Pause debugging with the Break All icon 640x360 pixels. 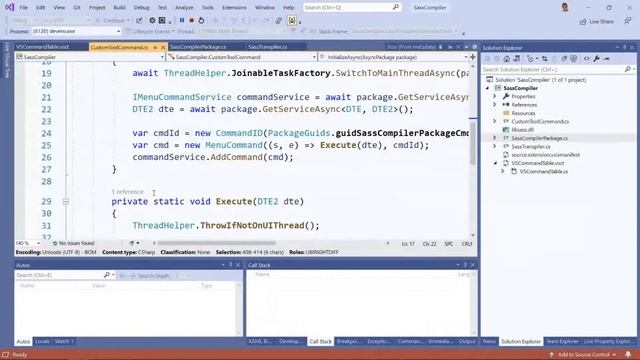click(182, 20)
